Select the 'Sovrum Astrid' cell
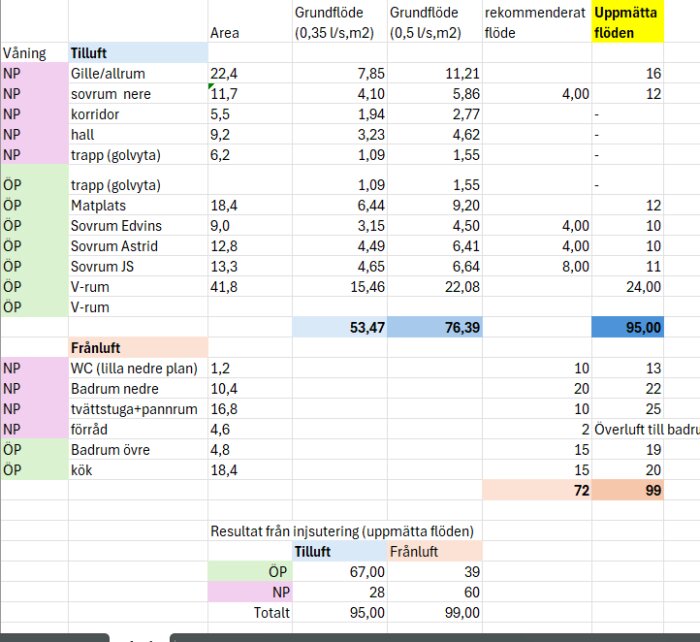The height and width of the screenshot is (642, 700). (138, 246)
